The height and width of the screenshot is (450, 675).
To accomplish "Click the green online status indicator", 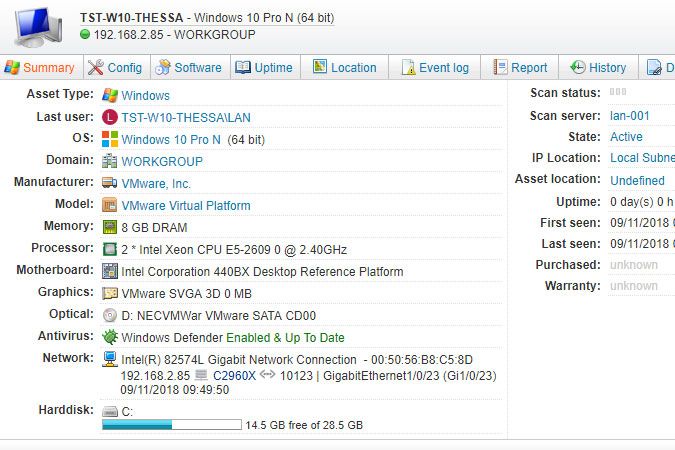I will click(x=86, y=35).
